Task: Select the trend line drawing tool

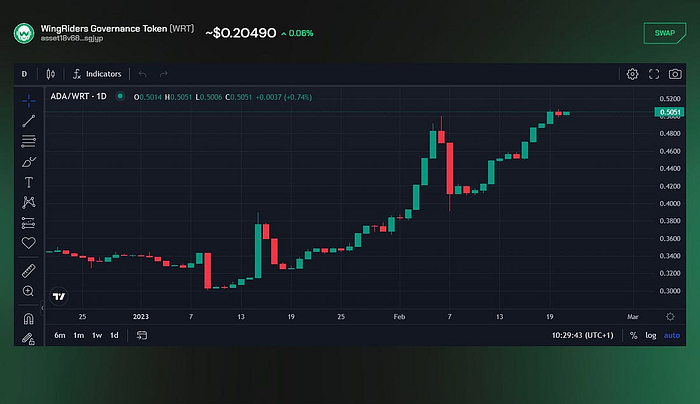Action: pyautogui.click(x=29, y=121)
